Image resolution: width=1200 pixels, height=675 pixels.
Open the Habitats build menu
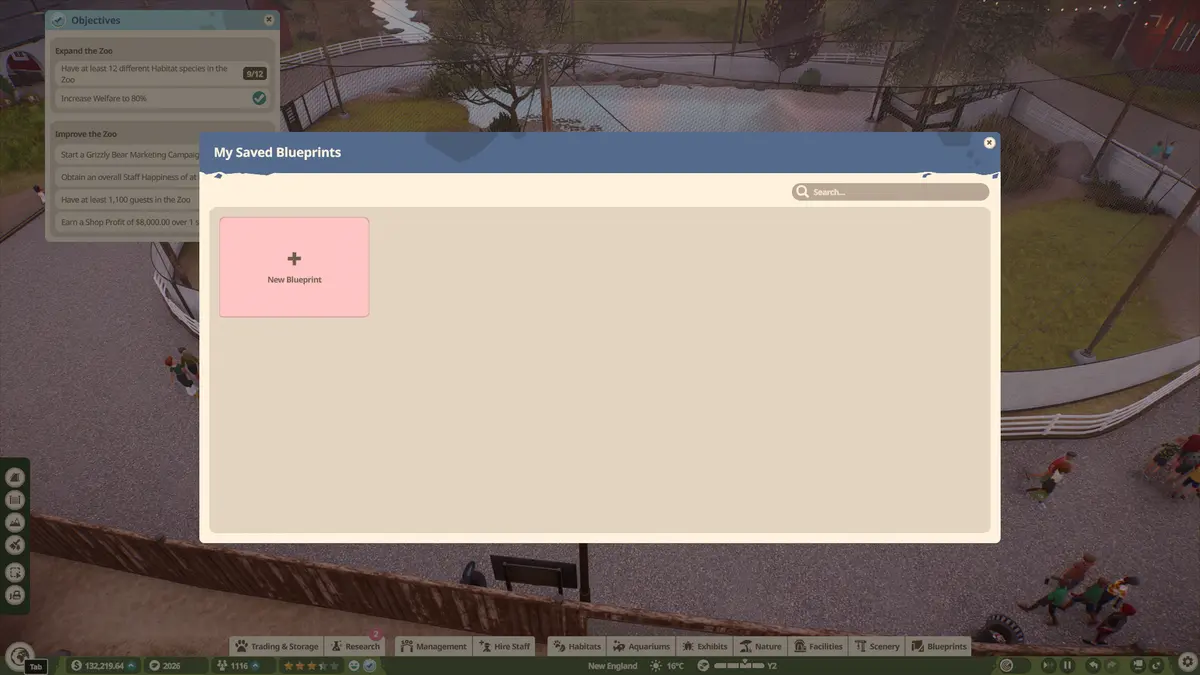click(578, 646)
